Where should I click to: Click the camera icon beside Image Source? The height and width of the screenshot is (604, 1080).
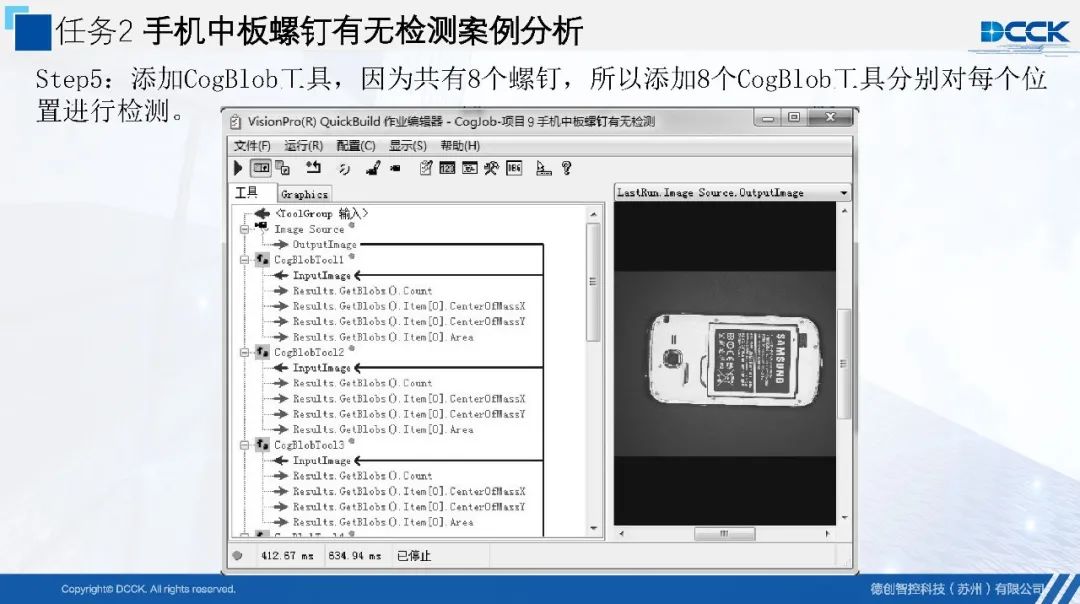(262, 227)
